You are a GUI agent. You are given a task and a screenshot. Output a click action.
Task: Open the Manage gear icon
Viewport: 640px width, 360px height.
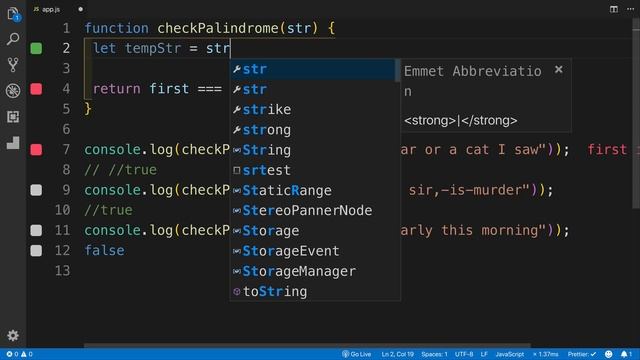pos(13,336)
